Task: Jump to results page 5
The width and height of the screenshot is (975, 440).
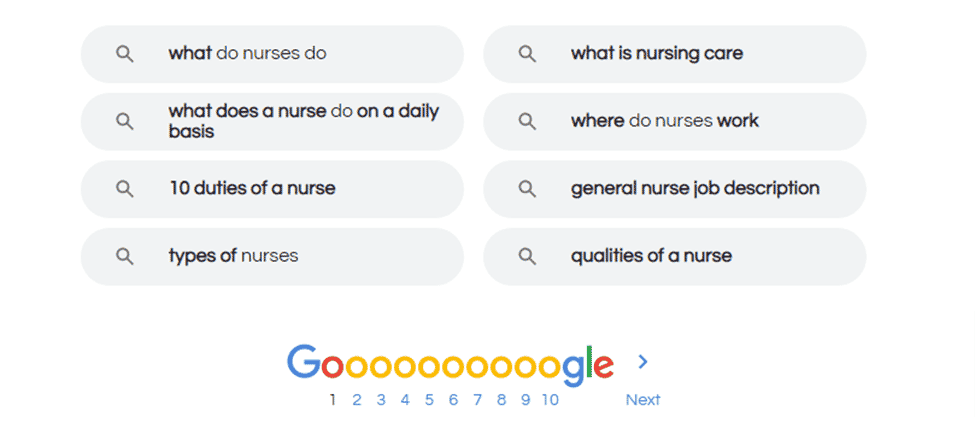Action: point(429,400)
